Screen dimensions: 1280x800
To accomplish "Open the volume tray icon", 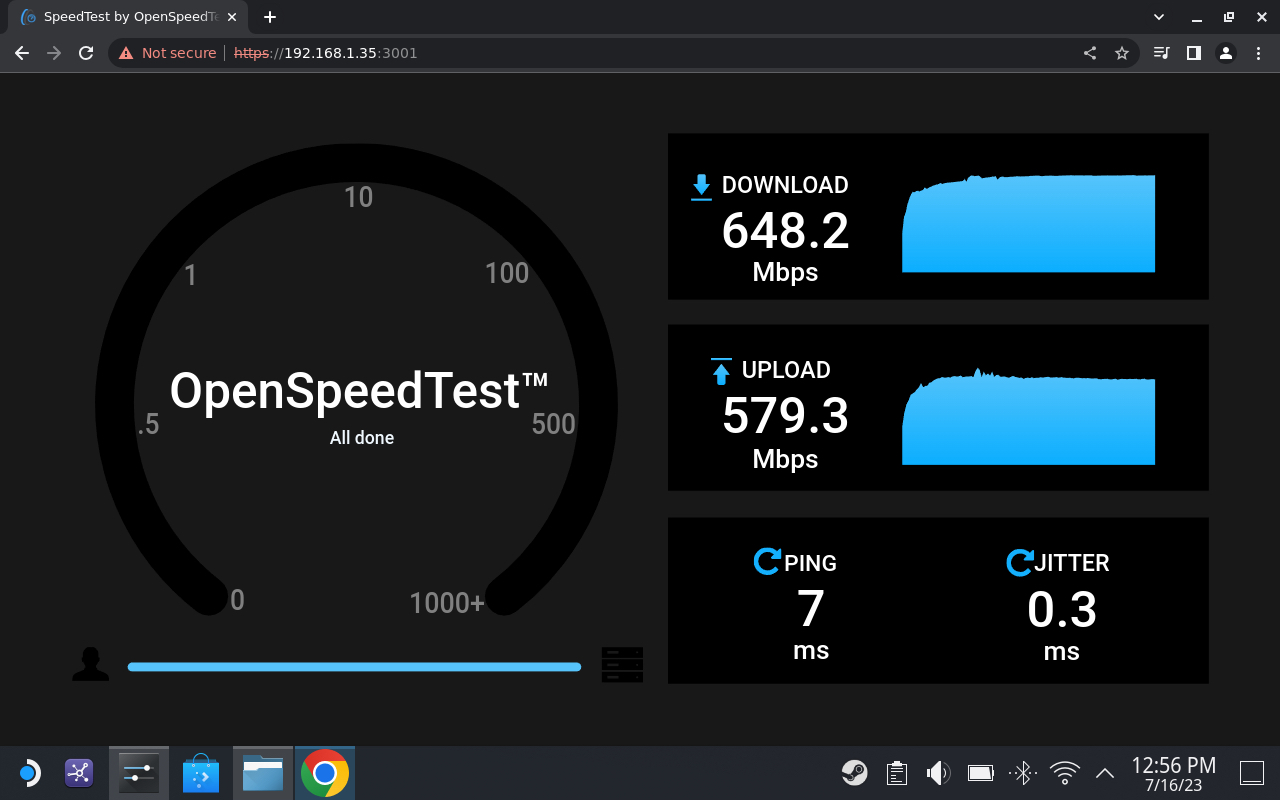I will click(x=938, y=772).
